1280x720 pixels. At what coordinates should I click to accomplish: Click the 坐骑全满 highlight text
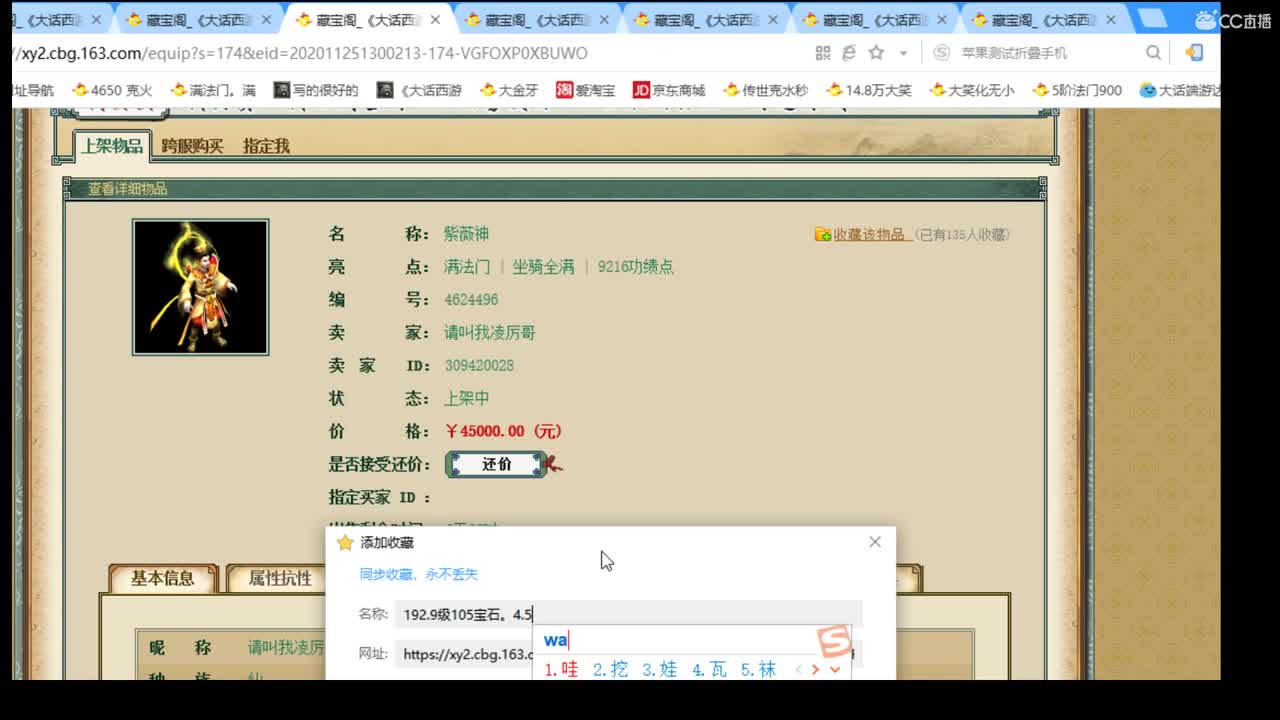tap(544, 267)
